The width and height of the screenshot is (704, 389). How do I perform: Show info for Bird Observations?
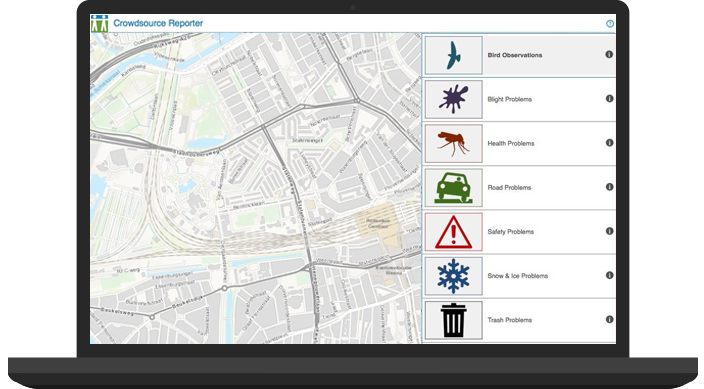[609, 54]
